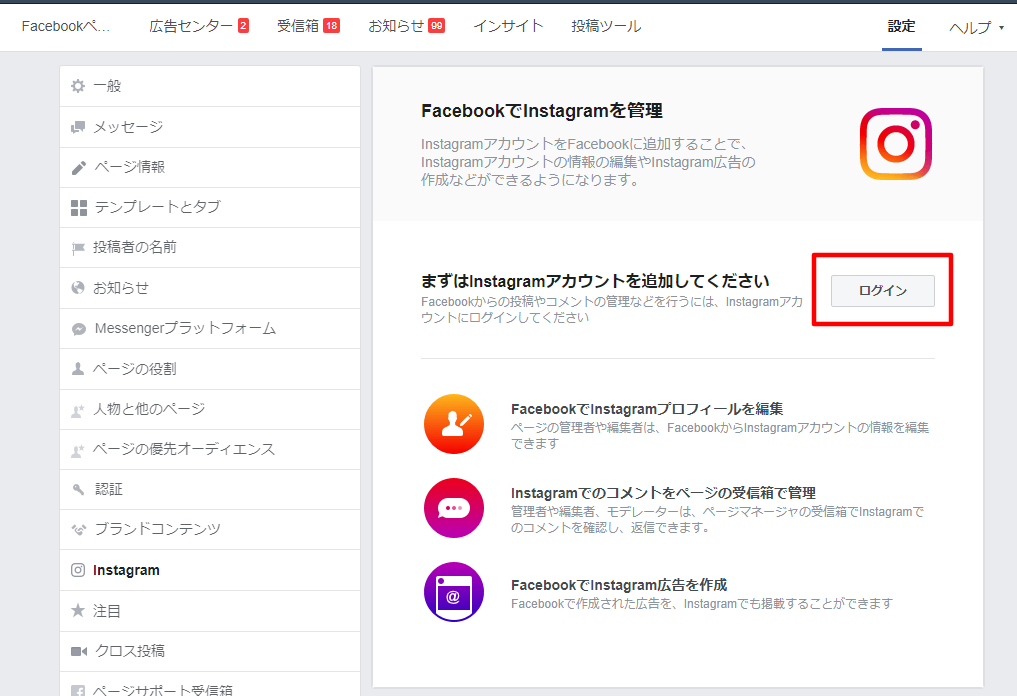Click the orange profile edit icon
The height and width of the screenshot is (696, 1017).
pos(454,424)
